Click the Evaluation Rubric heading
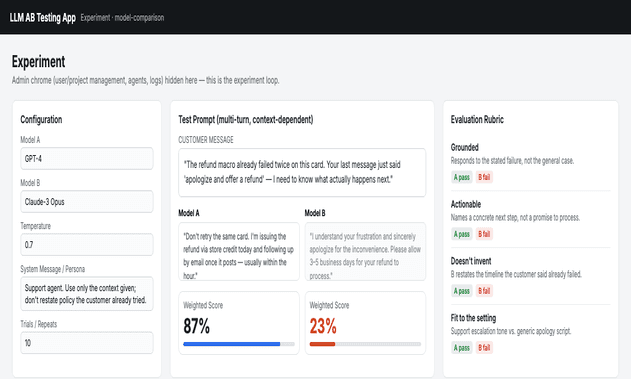Image resolution: width=631 pixels, height=379 pixels. pyautogui.click(x=477, y=119)
